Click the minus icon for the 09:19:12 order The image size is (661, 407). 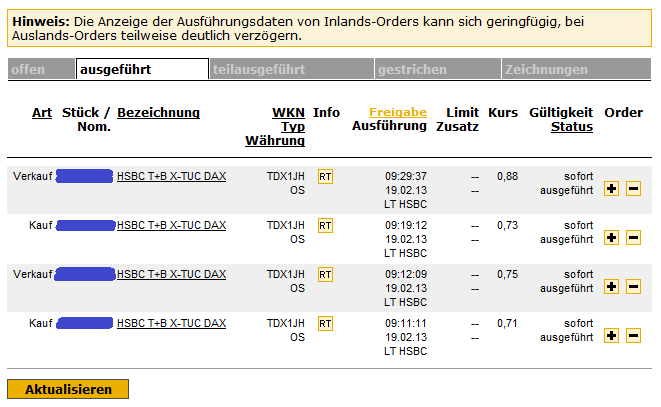633,238
